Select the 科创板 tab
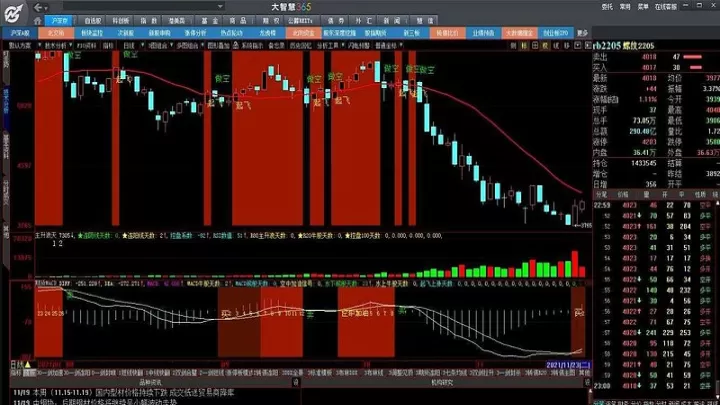Image resolution: width=720 pixels, height=405 pixels. pos(120,21)
